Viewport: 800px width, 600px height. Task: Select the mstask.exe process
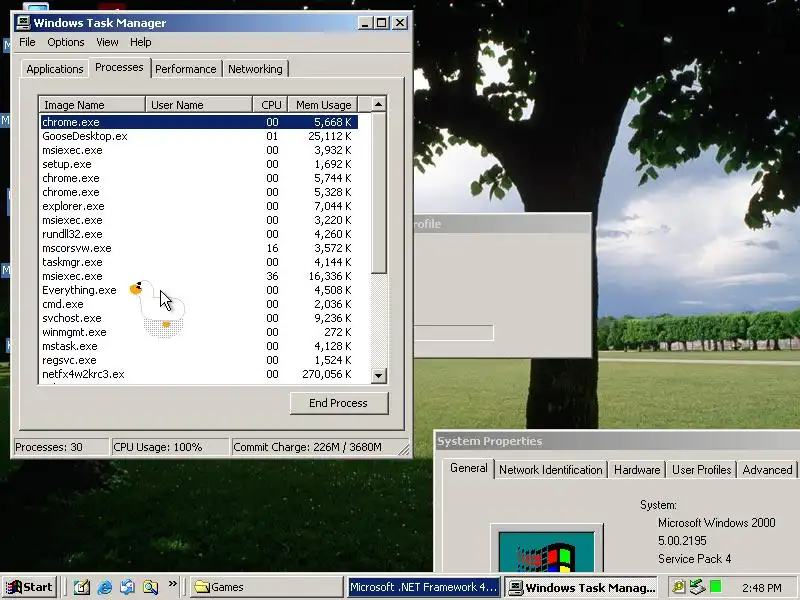tap(199, 346)
